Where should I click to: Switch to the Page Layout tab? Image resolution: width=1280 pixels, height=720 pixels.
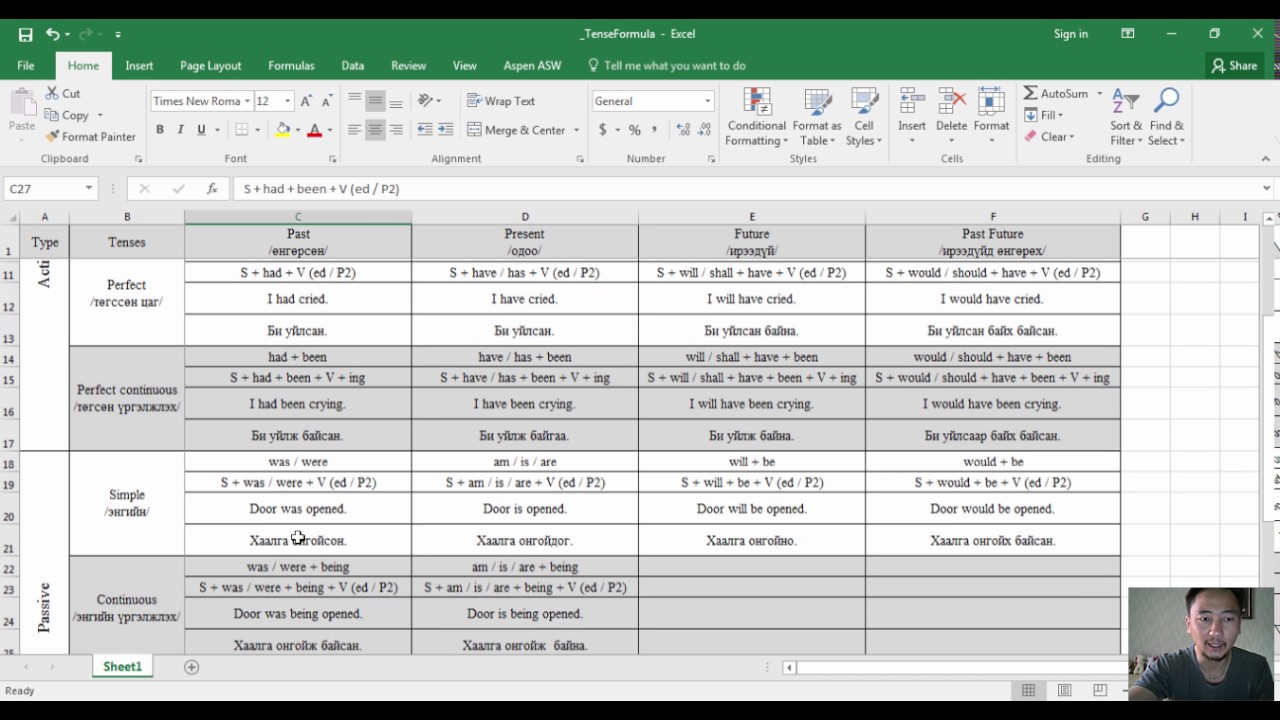210,65
